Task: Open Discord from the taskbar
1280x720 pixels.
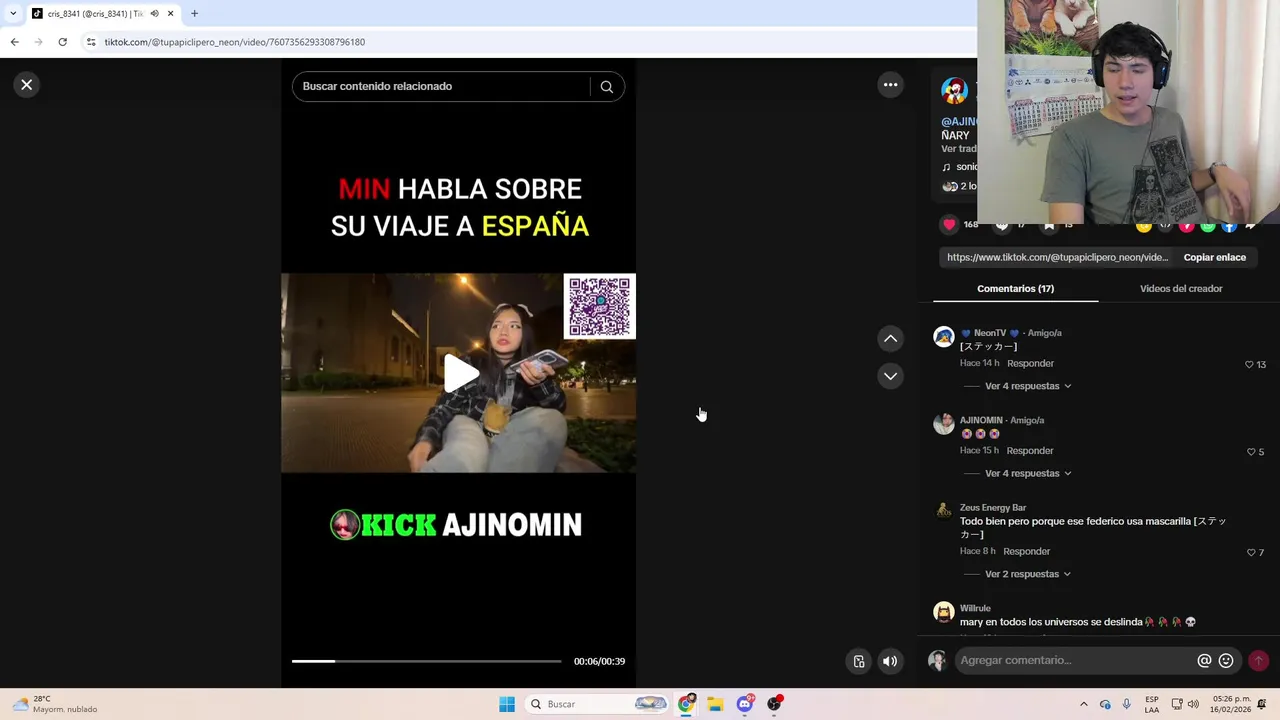Action: click(x=745, y=704)
